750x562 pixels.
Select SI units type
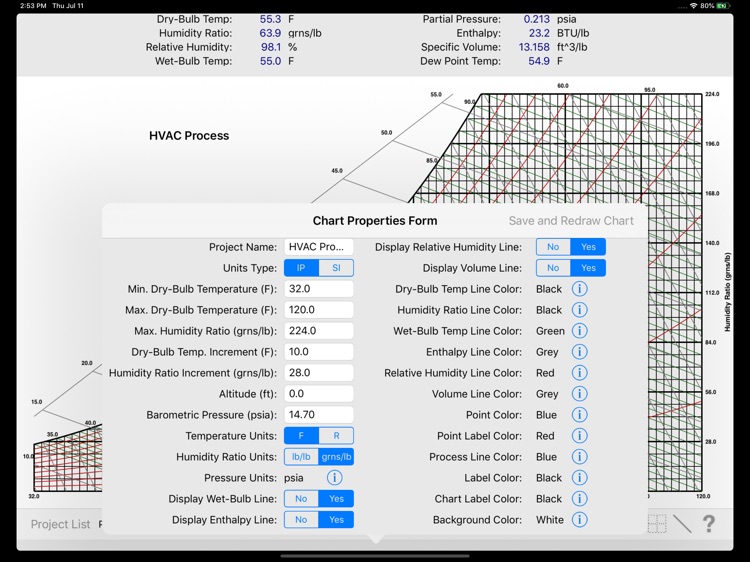(336, 268)
